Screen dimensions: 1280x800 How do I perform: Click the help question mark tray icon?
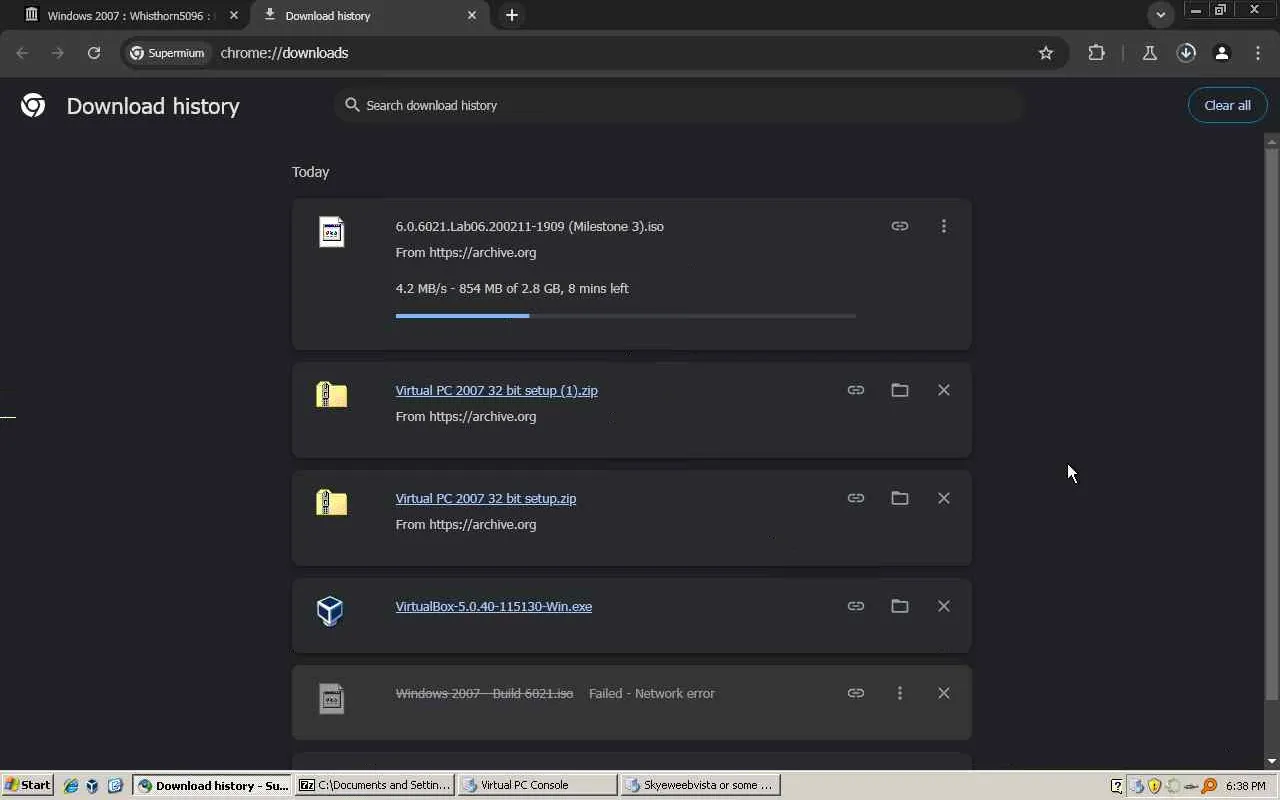click(x=1117, y=786)
